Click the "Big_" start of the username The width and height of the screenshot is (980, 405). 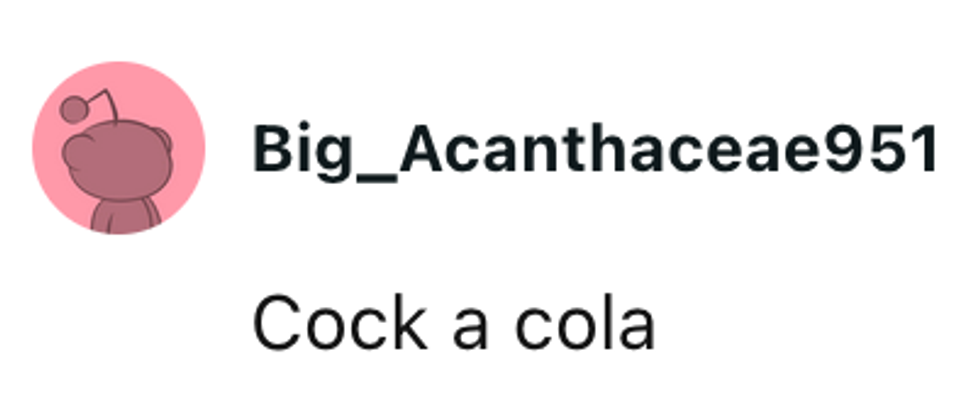pos(324,152)
